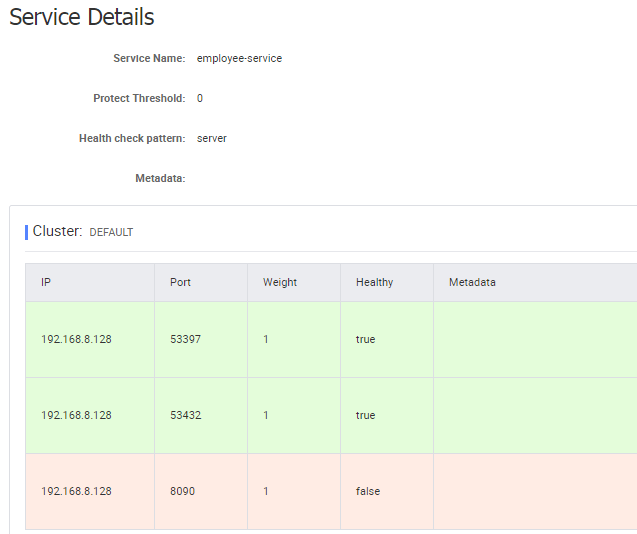
Task: Click the IP address in port 53397 row
Action: click(x=76, y=340)
